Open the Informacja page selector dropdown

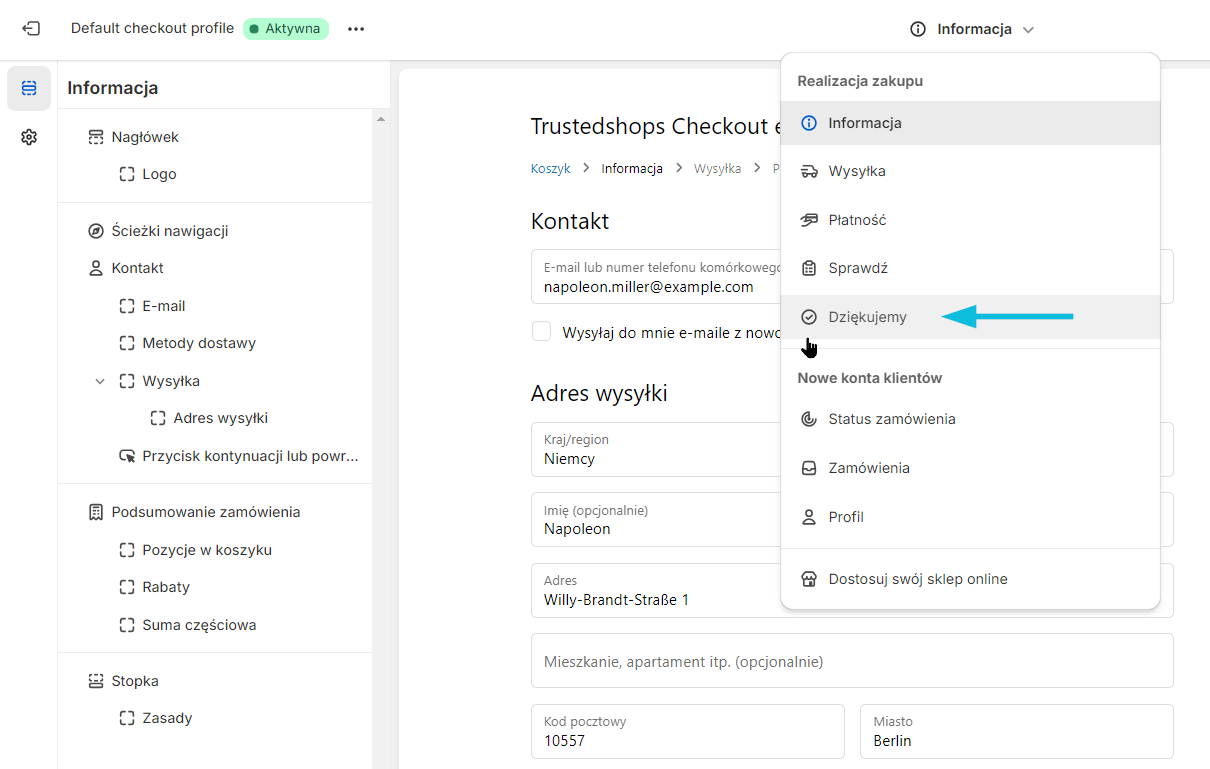click(x=972, y=29)
